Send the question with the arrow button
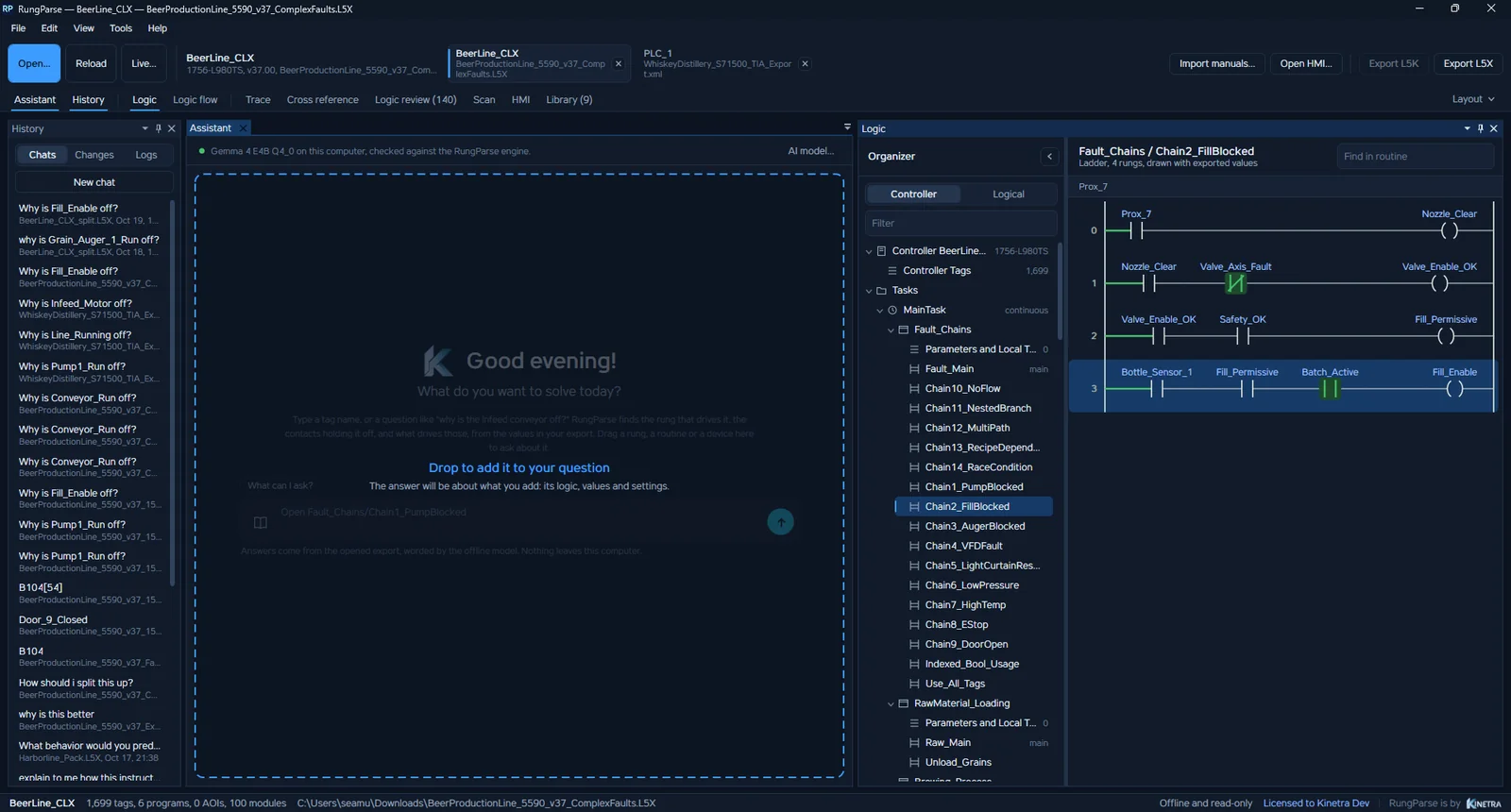The width and height of the screenshot is (1511, 812). click(x=780, y=522)
